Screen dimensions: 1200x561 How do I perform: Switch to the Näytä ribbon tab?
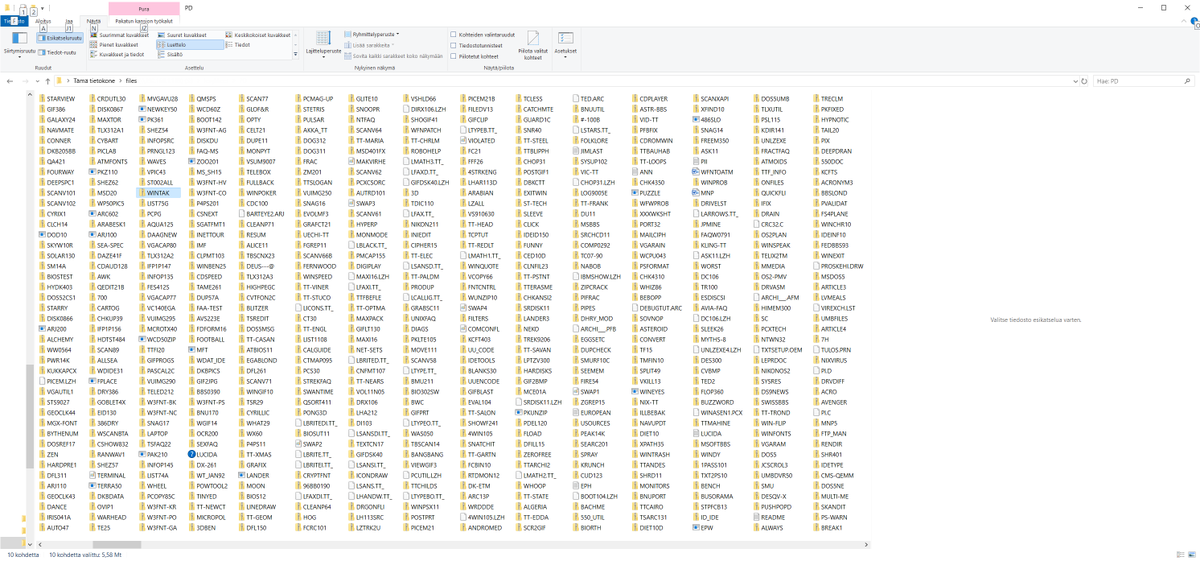click(93, 20)
